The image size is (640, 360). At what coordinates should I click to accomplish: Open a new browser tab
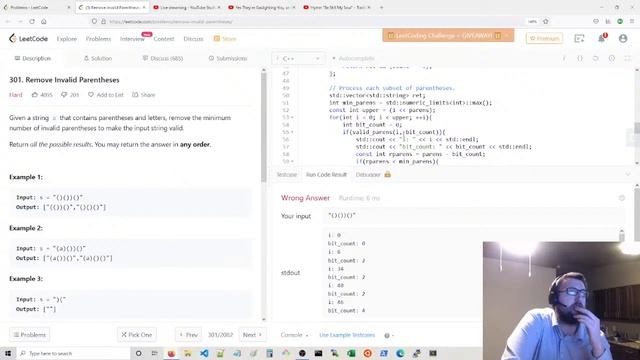[x=381, y=7]
